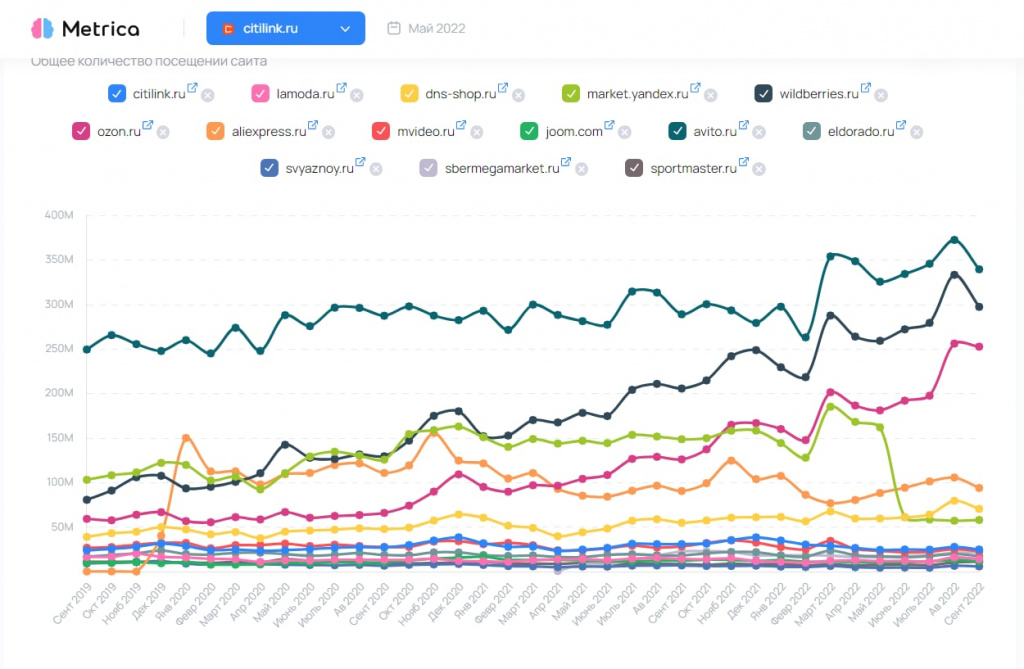
Task: Remove sportmaster.ru with its x icon
Action: pos(759,169)
